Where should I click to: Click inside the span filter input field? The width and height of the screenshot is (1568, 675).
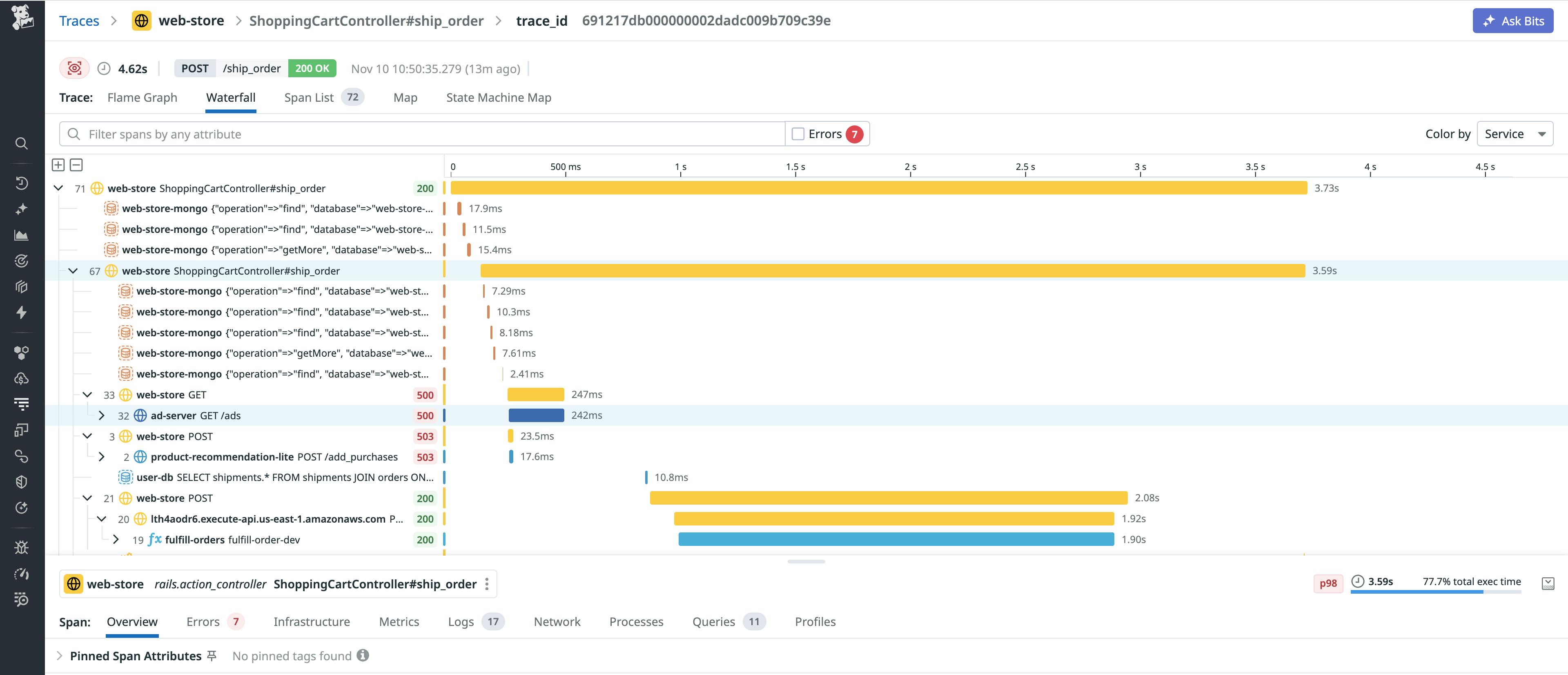(x=365, y=134)
